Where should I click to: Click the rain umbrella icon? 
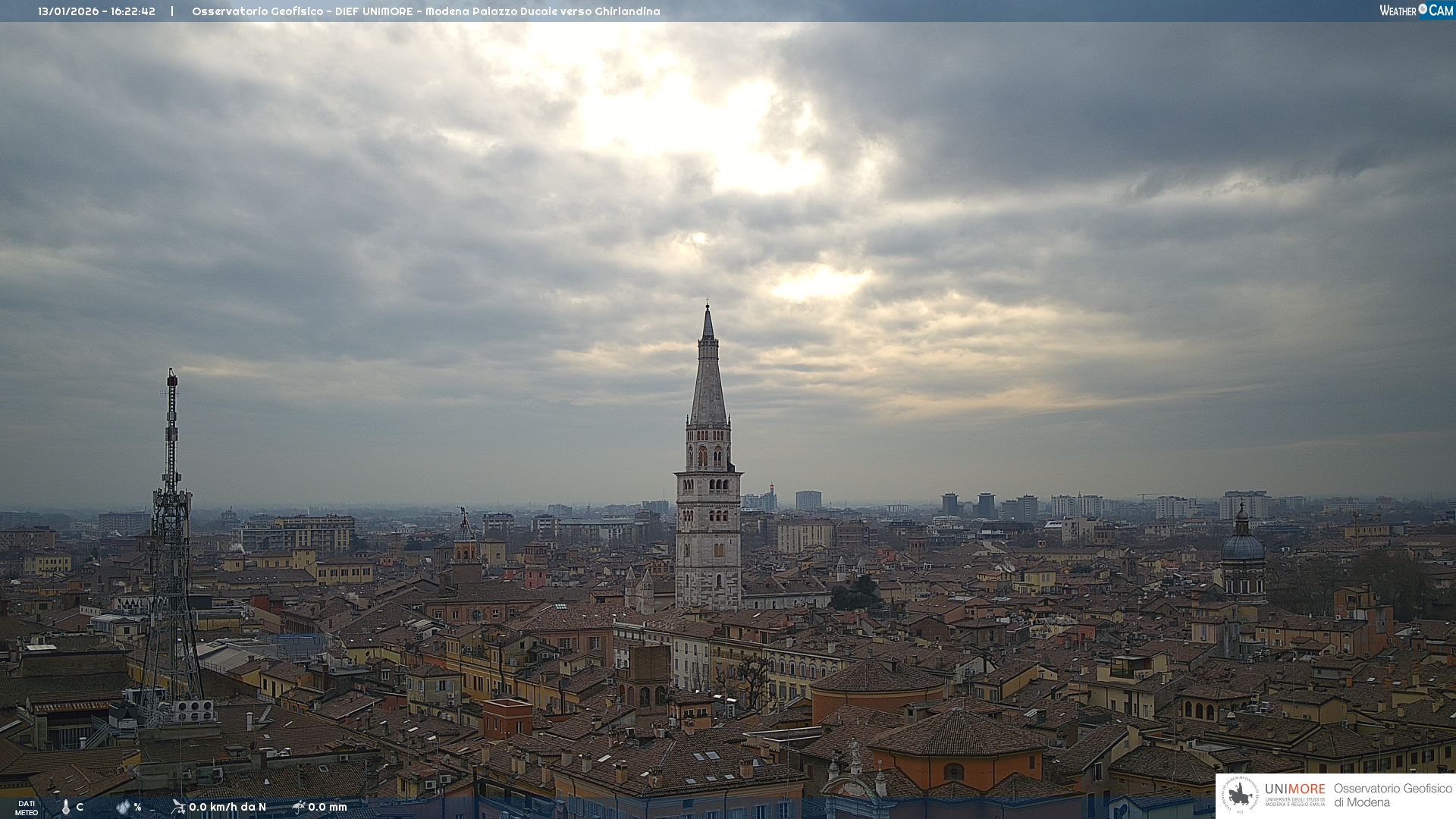pos(298,807)
